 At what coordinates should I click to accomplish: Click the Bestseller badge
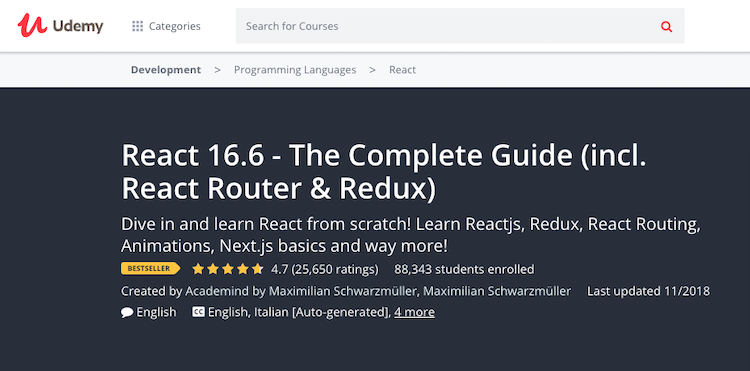pos(150,269)
